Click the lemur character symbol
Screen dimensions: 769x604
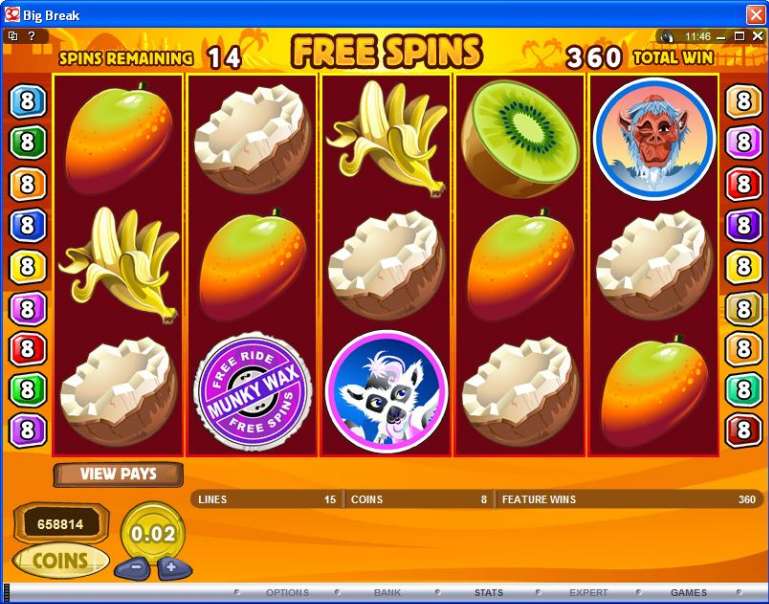[x=386, y=392]
